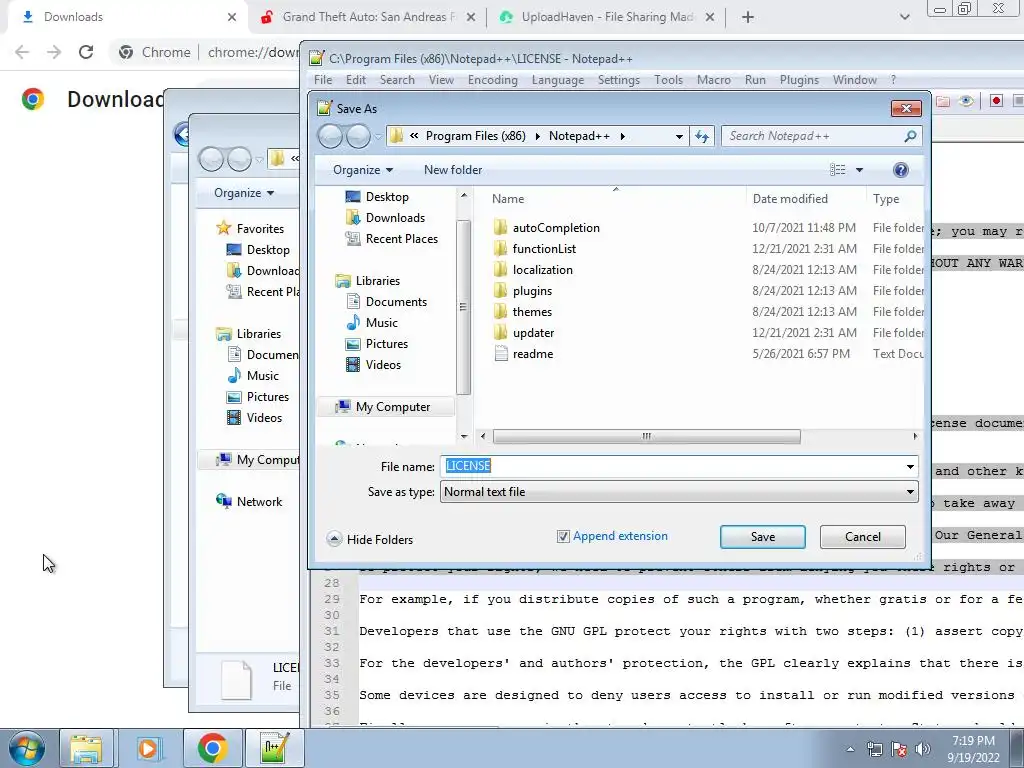The width and height of the screenshot is (1024, 768).
Task: Open Save as type combo box
Action: (x=679, y=492)
